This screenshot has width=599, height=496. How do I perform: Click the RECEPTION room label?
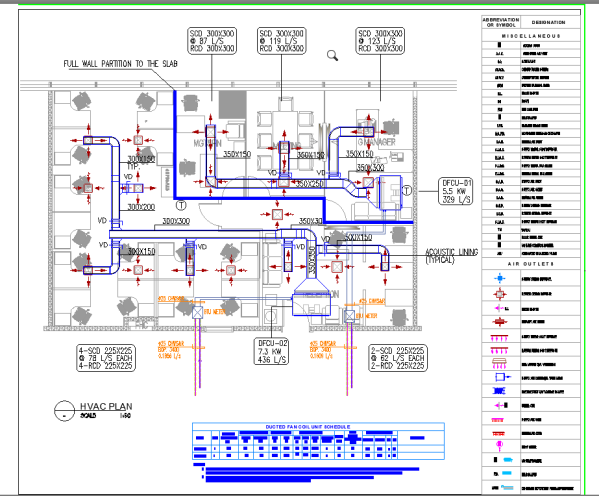(x=321, y=295)
